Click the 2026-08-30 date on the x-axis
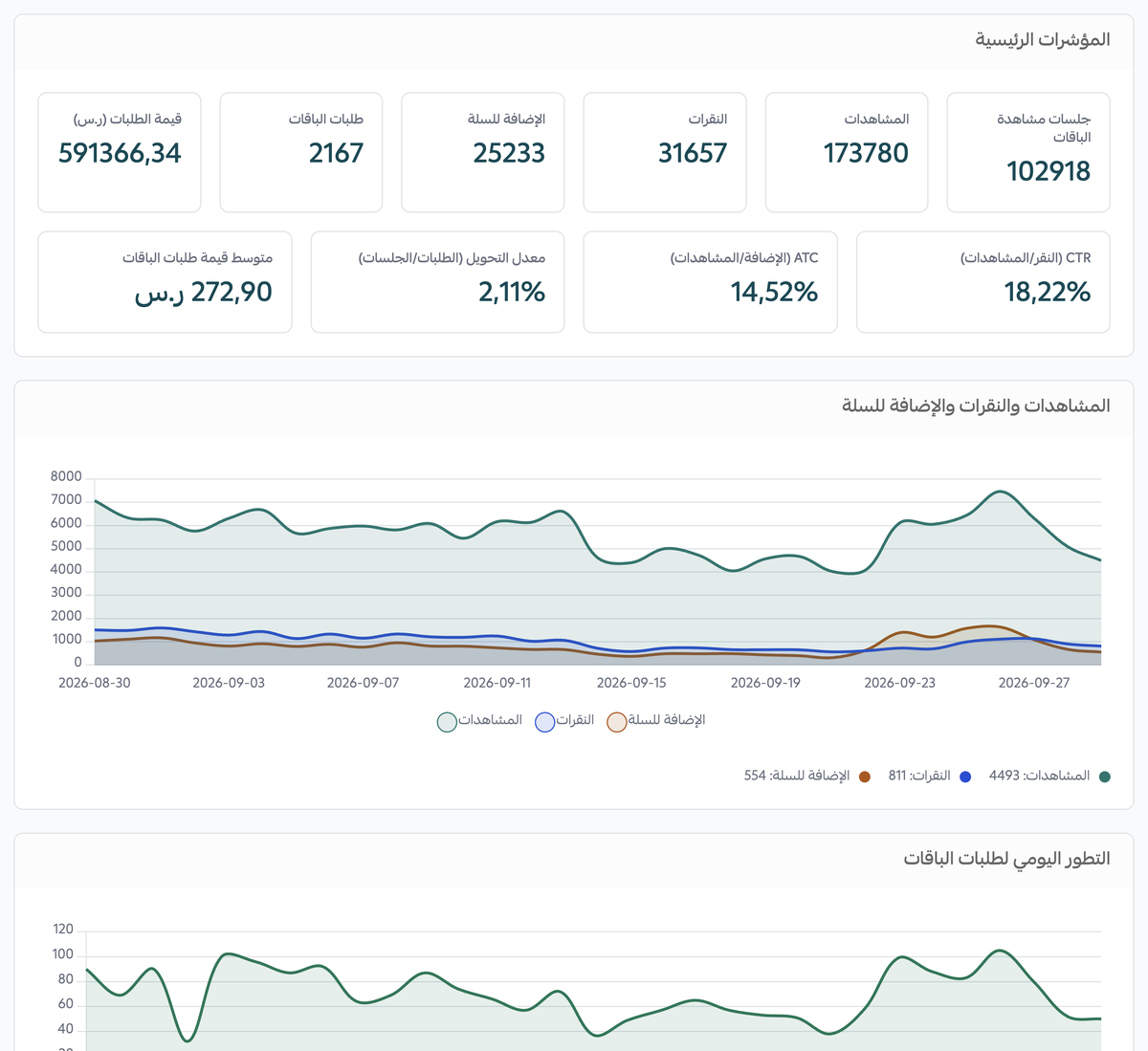This screenshot has width=1148, height=1051. click(x=95, y=683)
